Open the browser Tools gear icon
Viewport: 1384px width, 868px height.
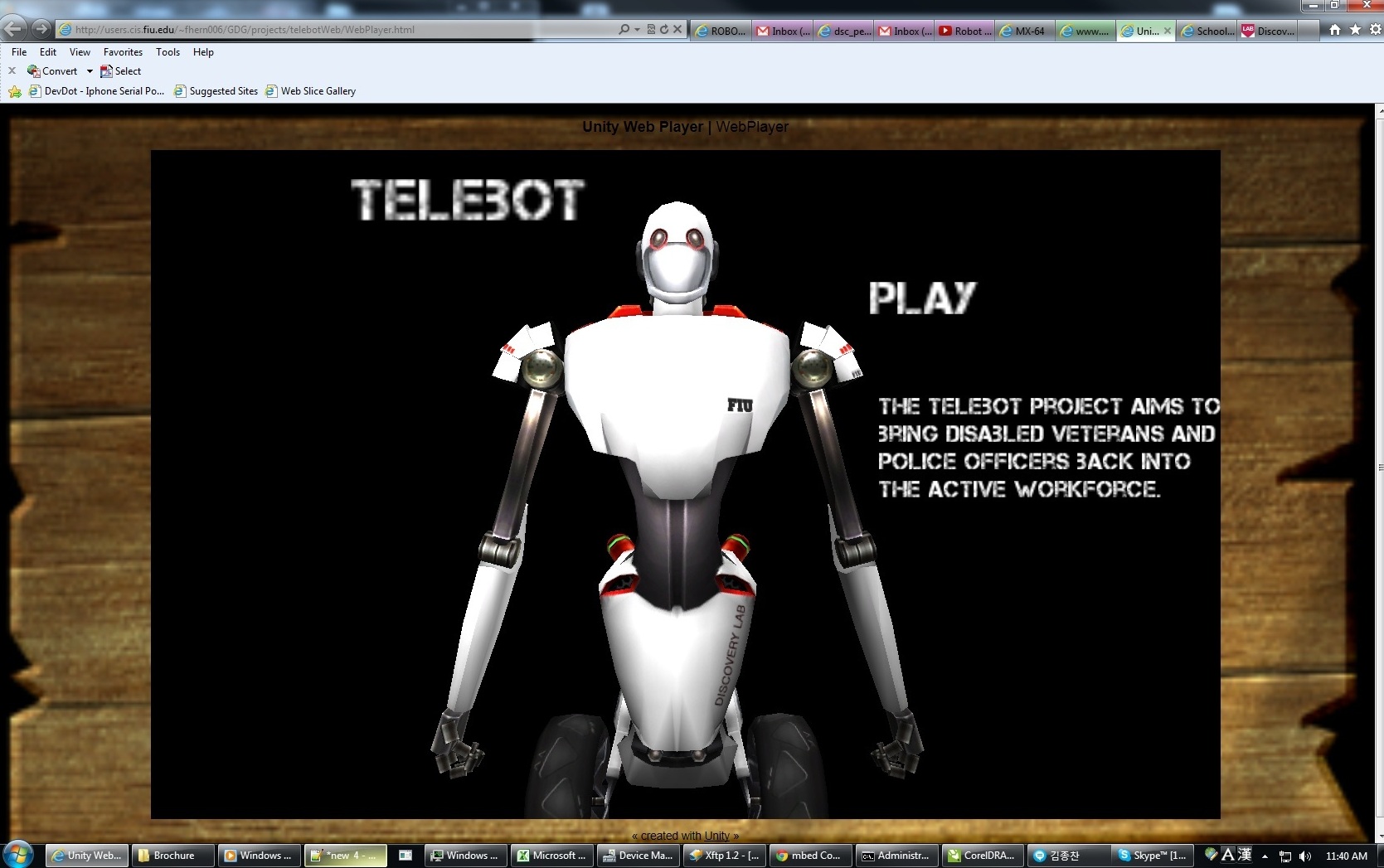point(1375,30)
